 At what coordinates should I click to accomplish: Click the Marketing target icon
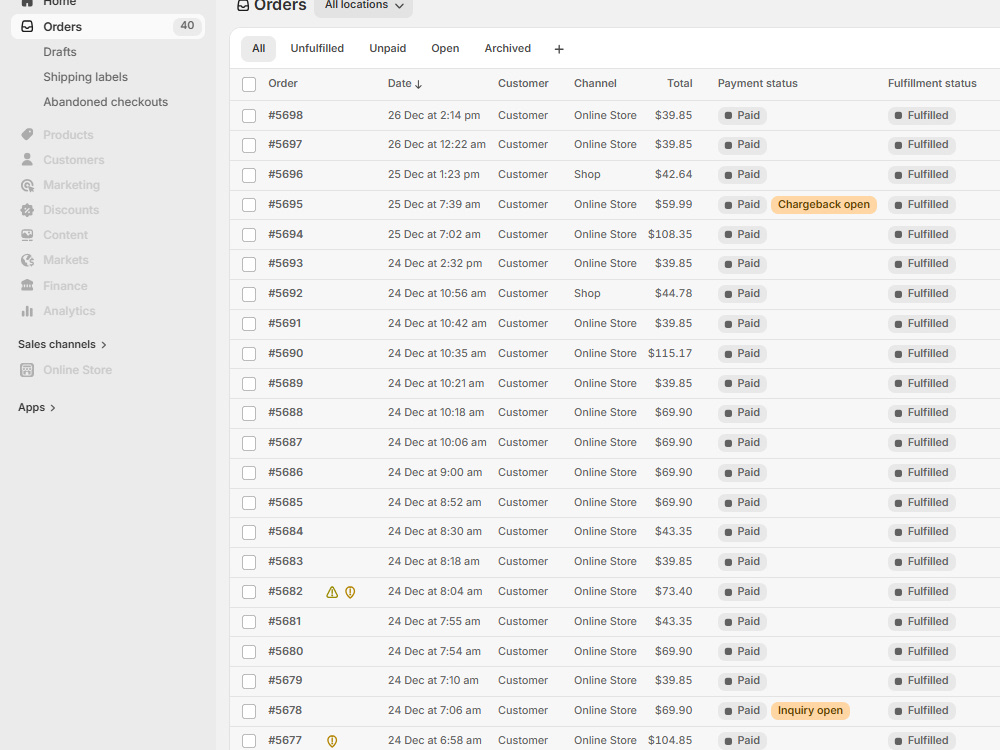(27, 185)
